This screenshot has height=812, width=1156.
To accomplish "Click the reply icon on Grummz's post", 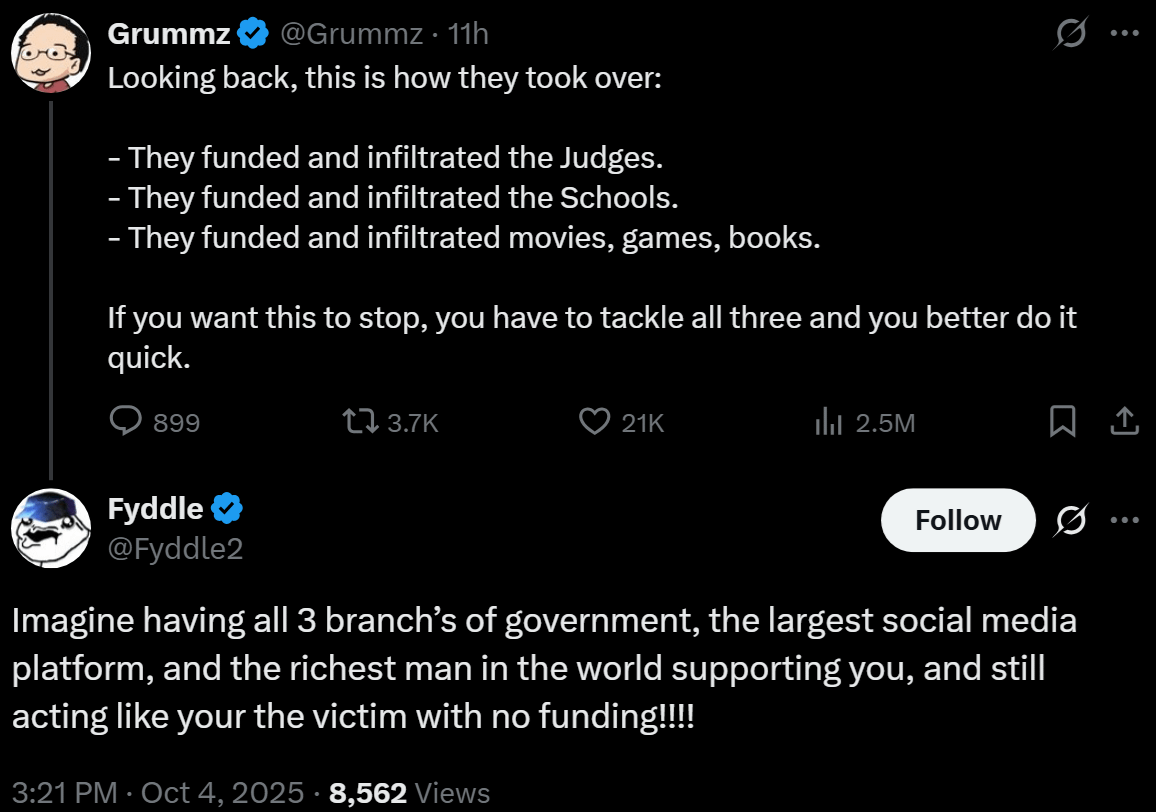I will pyautogui.click(x=125, y=422).
